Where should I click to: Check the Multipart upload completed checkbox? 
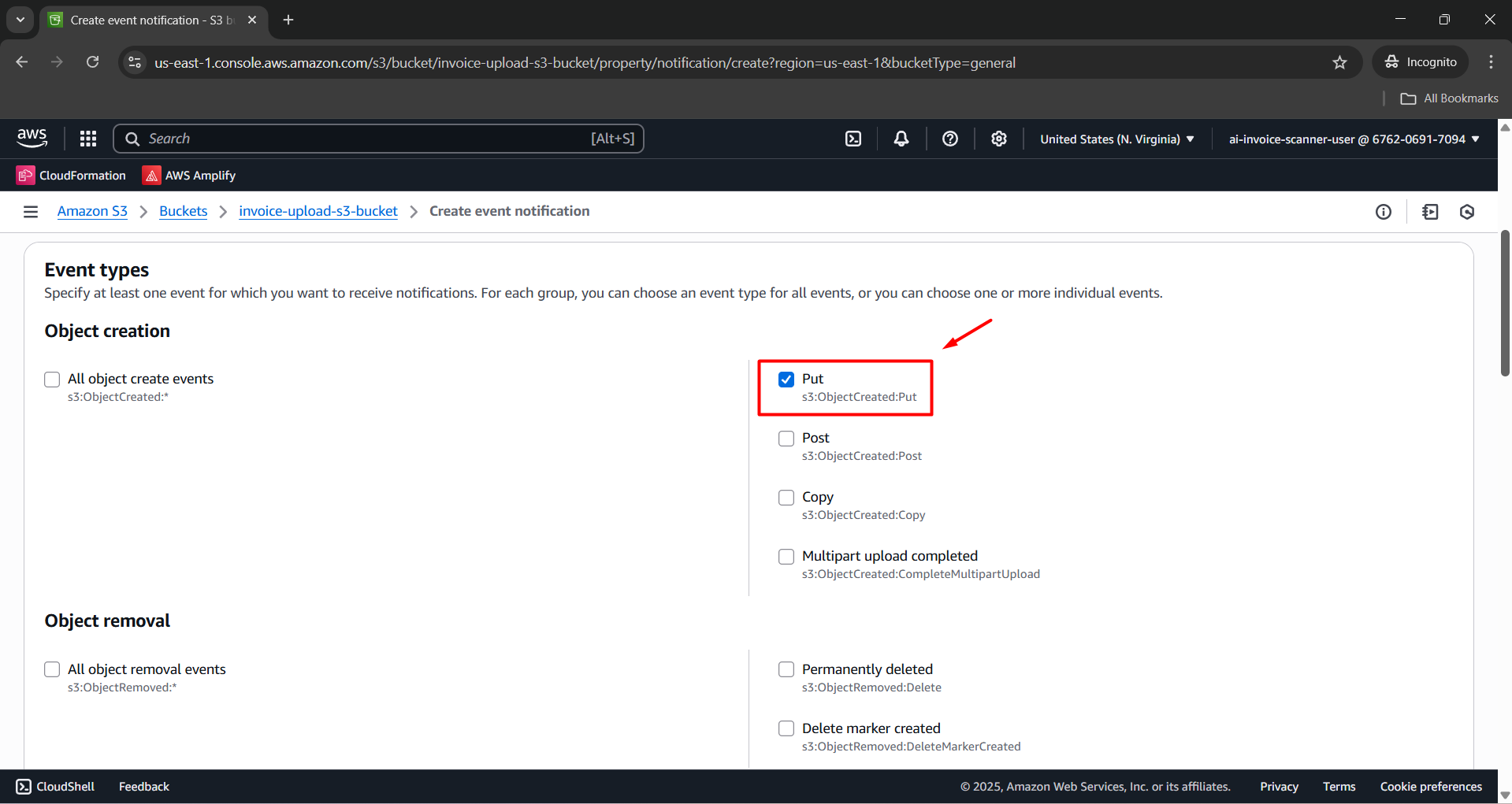(786, 557)
